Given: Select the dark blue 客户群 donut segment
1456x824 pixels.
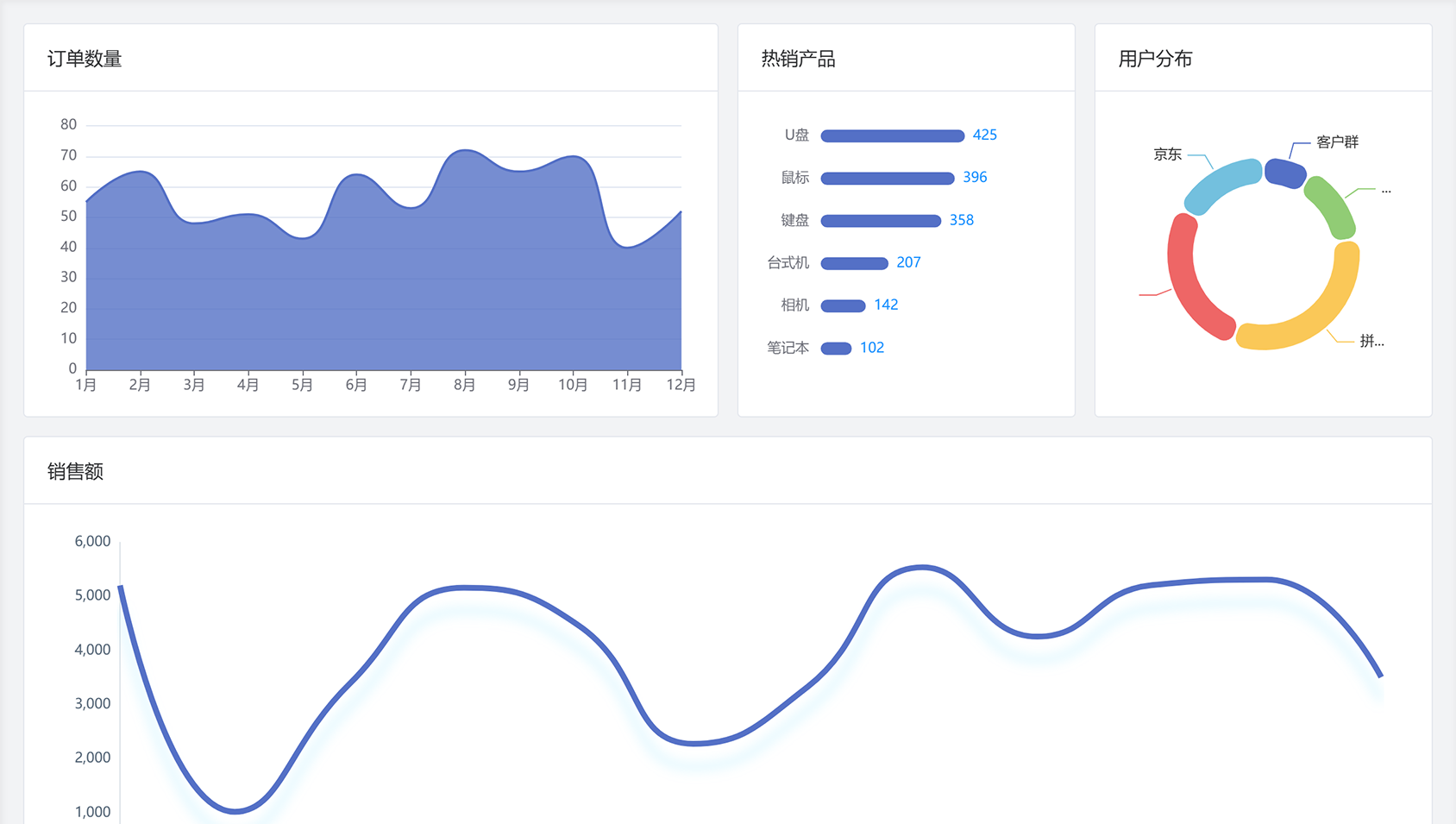Looking at the screenshot, I should tap(1284, 173).
